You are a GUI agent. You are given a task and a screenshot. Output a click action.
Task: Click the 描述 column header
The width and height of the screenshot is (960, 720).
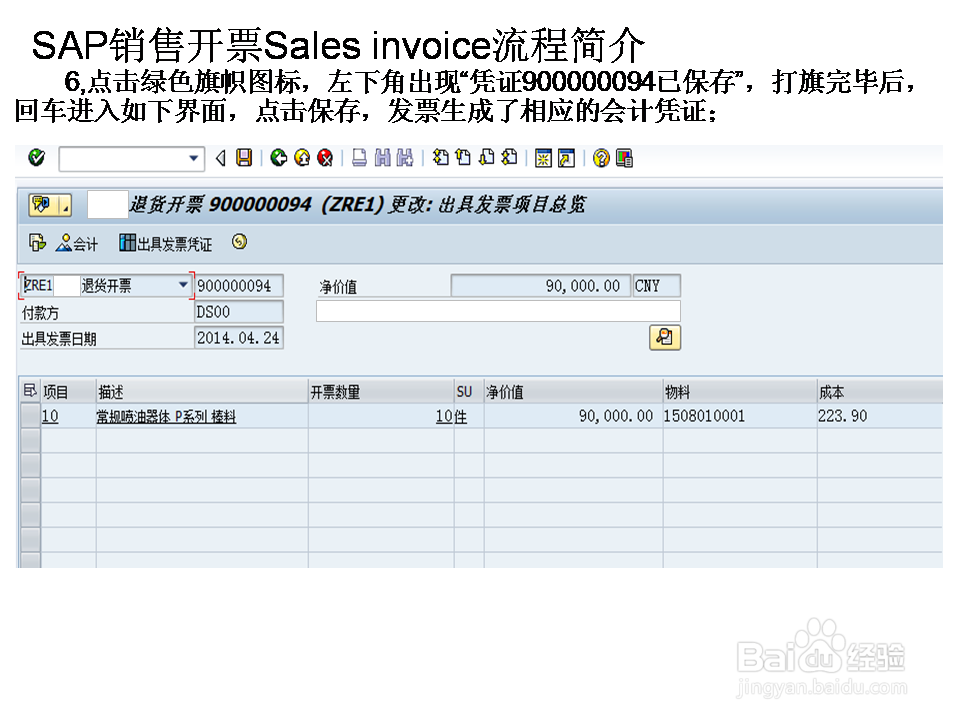point(202,392)
